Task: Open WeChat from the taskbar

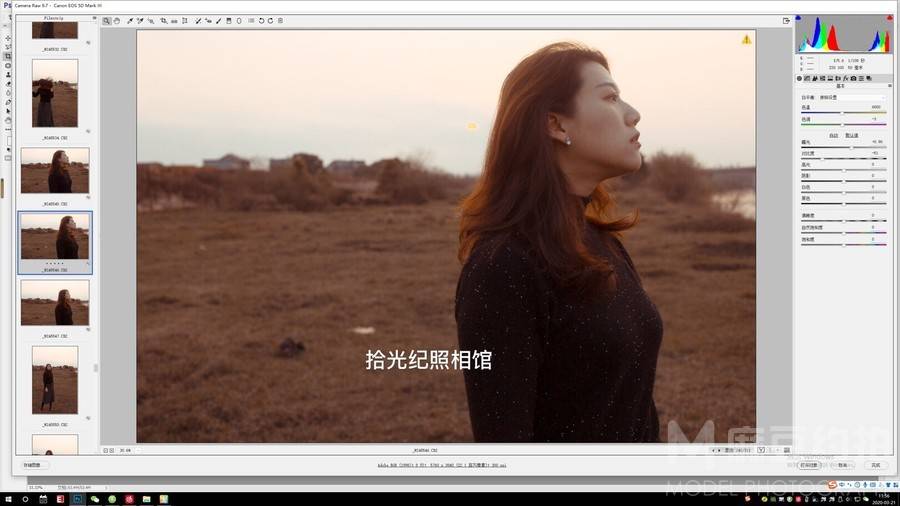Action: click(x=95, y=499)
